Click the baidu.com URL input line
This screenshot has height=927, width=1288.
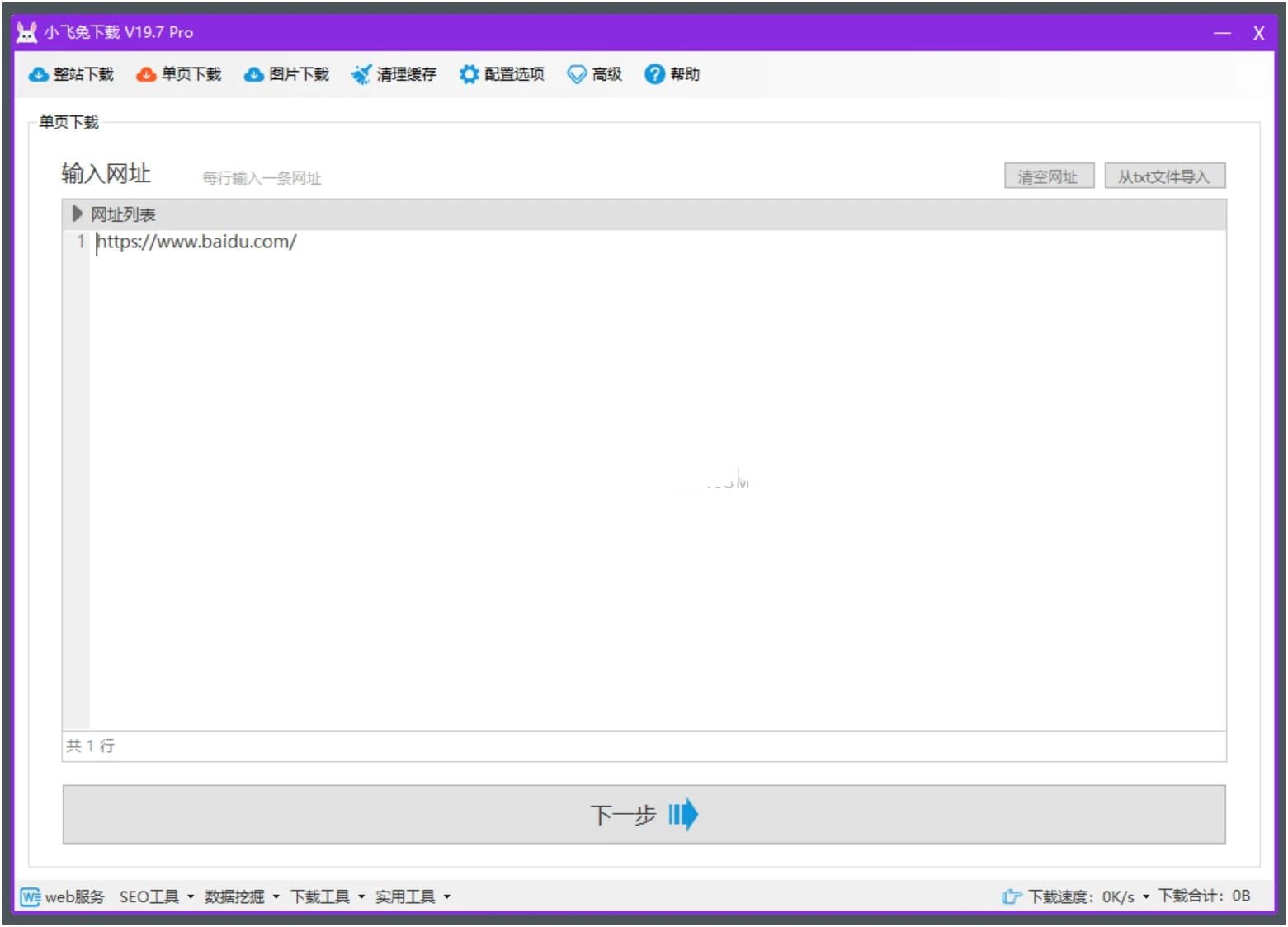tap(196, 242)
